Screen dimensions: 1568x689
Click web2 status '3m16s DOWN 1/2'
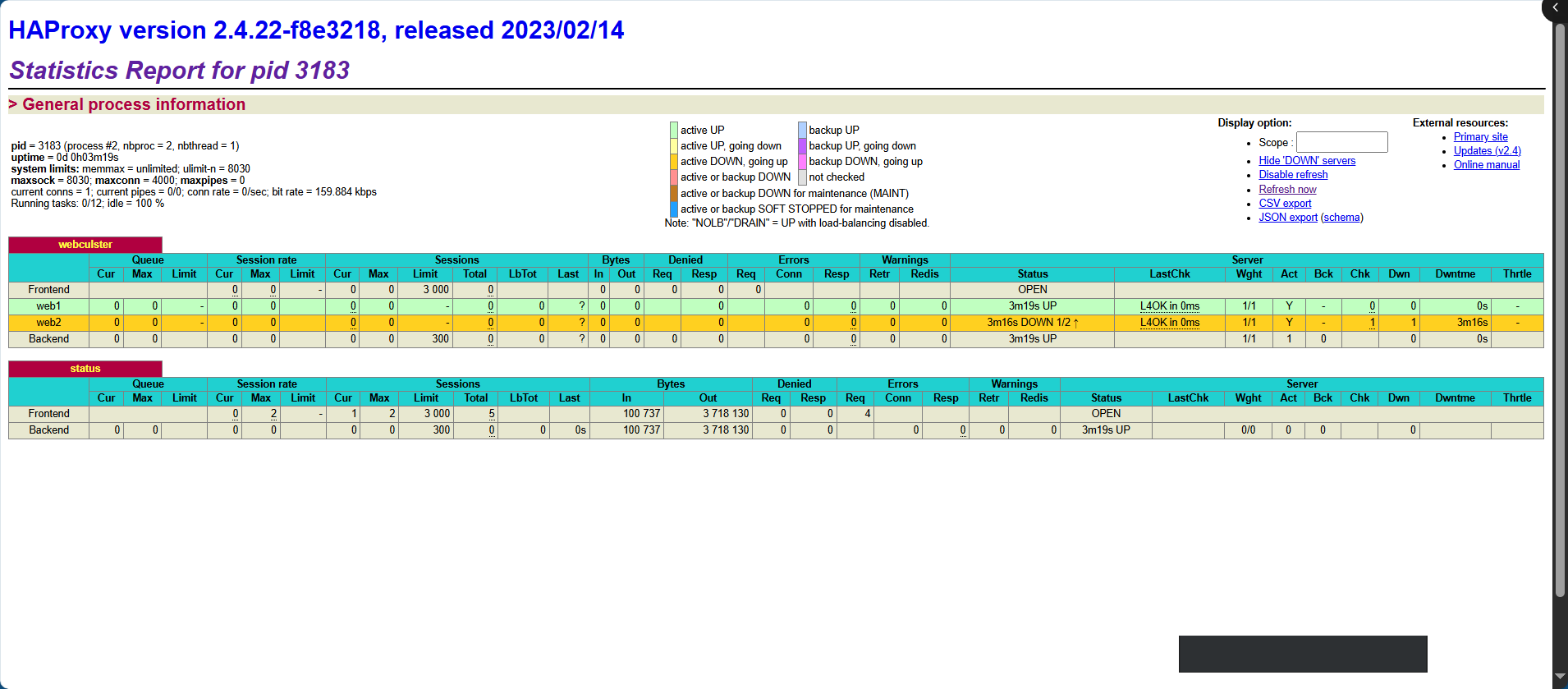[x=1032, y=323]
